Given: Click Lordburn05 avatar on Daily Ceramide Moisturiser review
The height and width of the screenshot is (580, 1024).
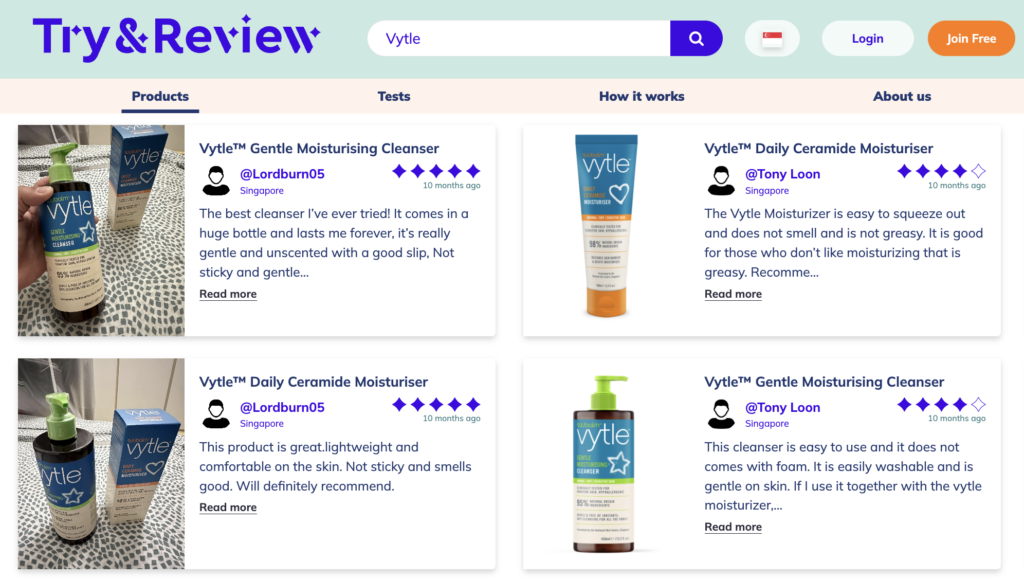Looking at the screenshot, I should [216, 414].
